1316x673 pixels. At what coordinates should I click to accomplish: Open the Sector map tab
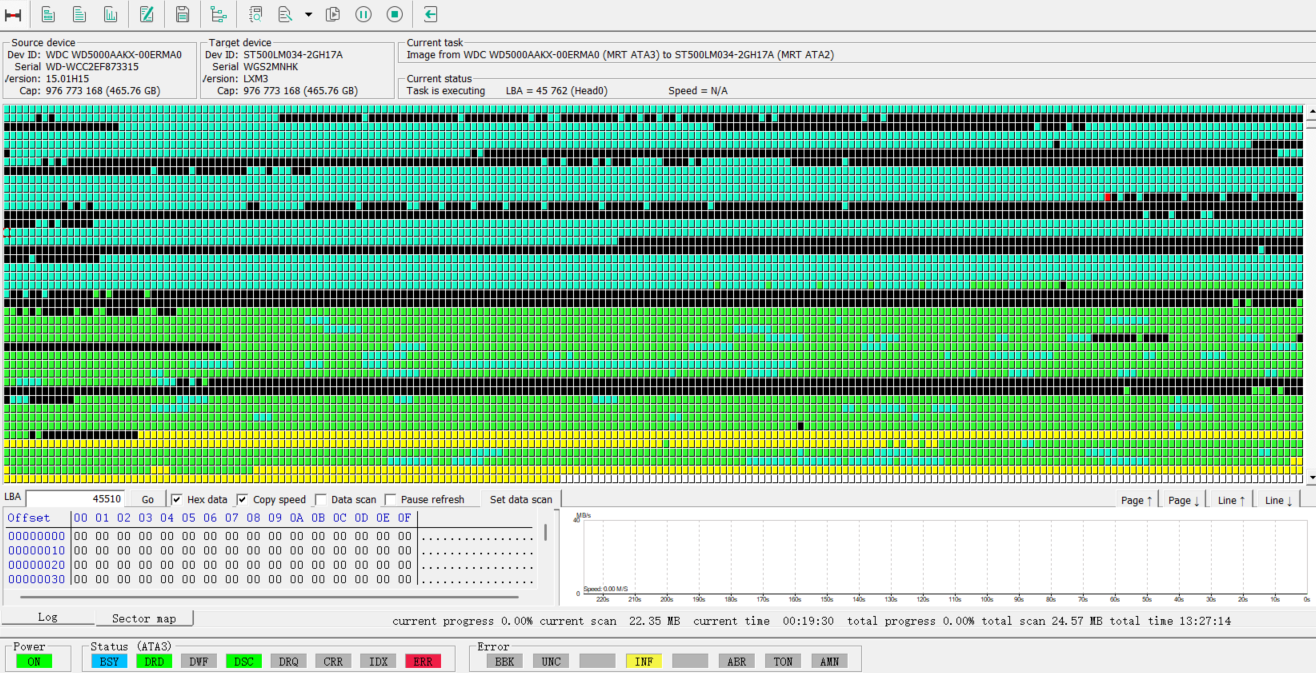click(x=144, y=619)
